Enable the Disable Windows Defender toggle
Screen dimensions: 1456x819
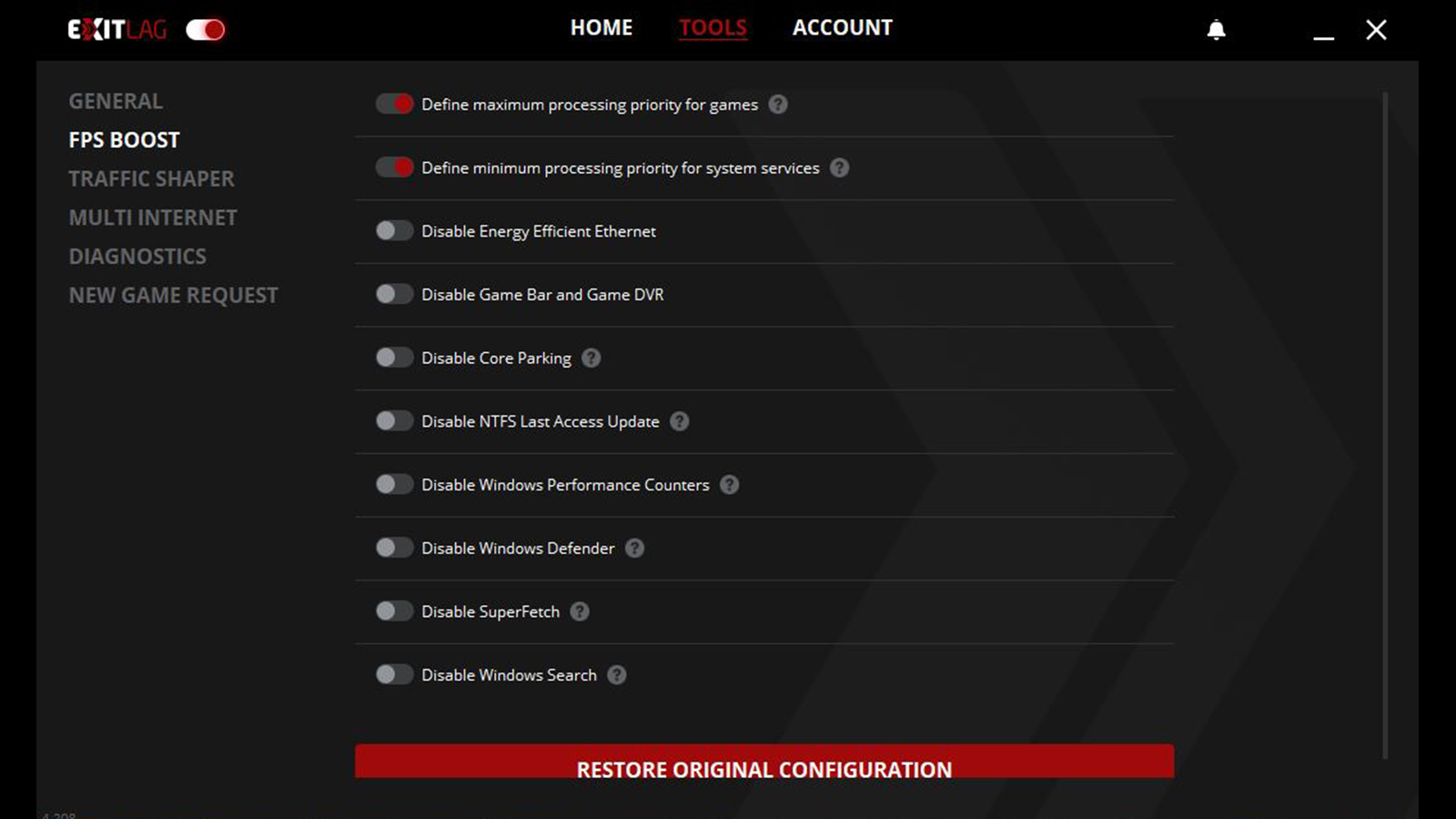[x=394, y=548]
